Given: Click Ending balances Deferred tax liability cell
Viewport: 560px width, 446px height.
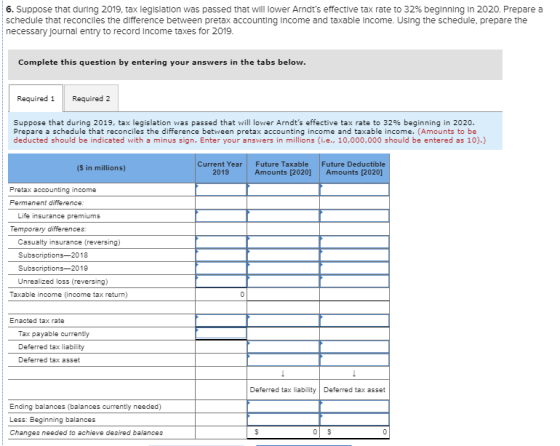Looking at the screenshot, I should tap(283, 406).
